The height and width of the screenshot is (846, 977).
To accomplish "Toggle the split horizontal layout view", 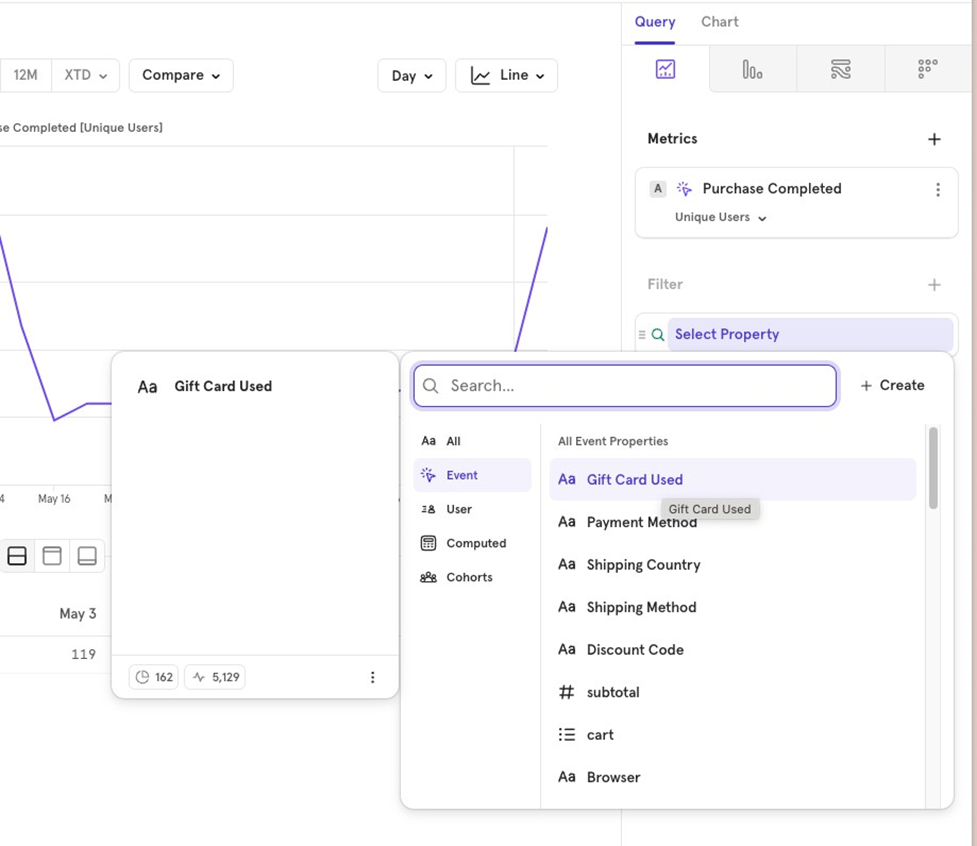I will point(17,556).
